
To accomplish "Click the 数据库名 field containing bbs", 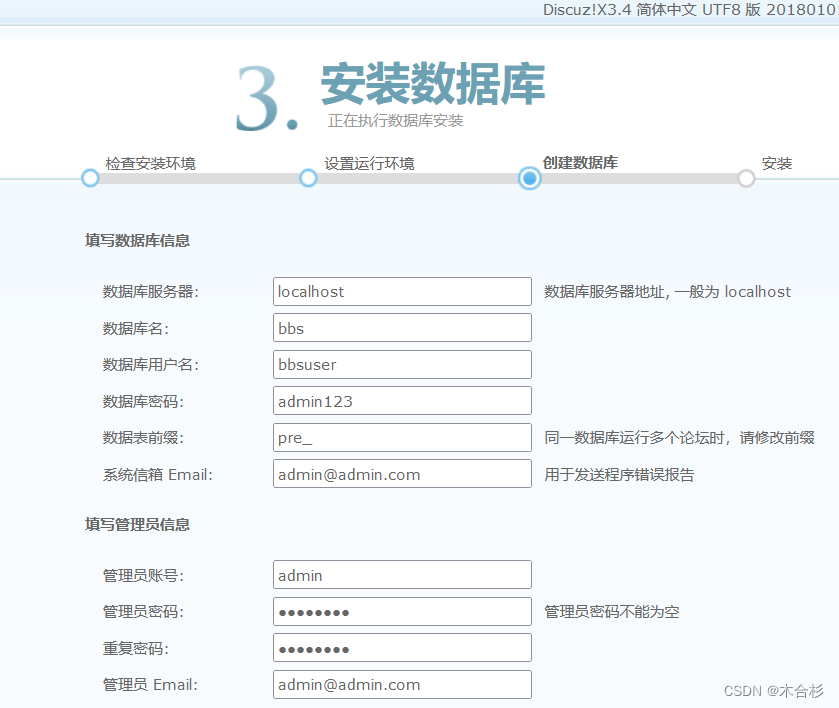I will point(402,328).
